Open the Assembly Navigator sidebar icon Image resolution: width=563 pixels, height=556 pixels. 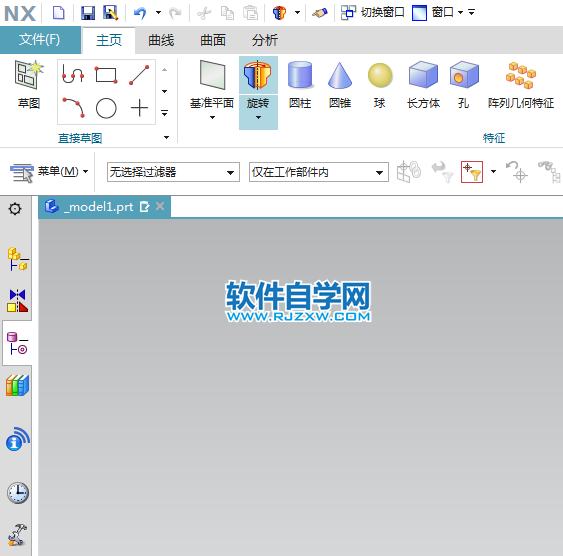pyautogui.click(x=17, y=259)
